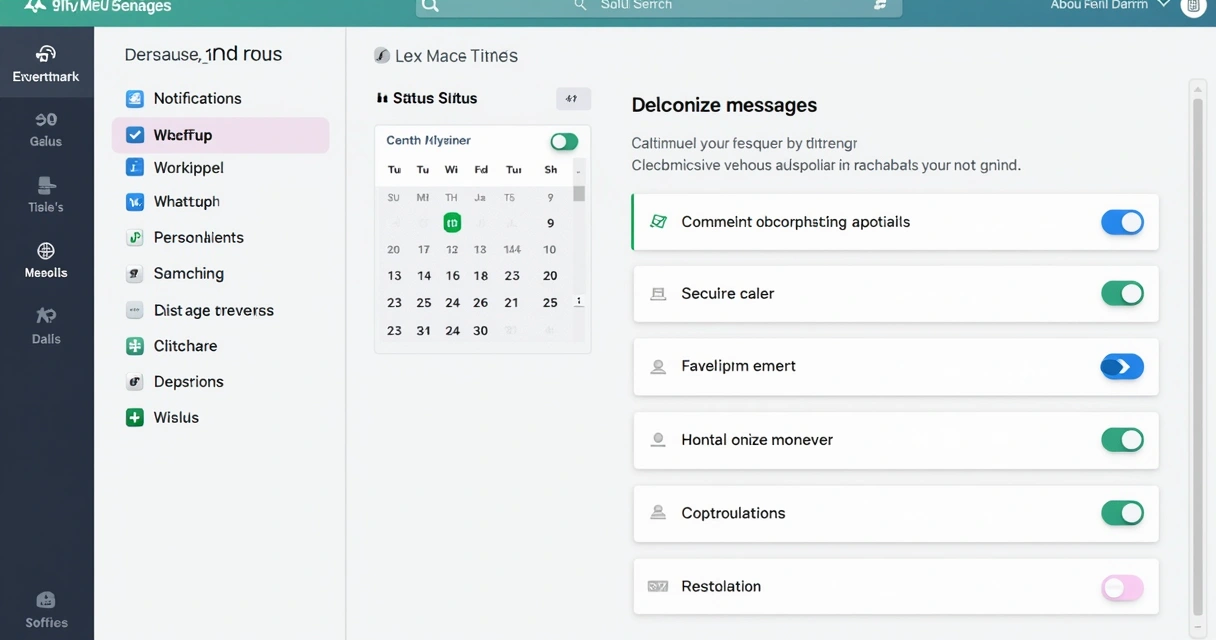Open the Tisle's sidebar section
The width and height of the screenshot is (1216, 640).
click(46, 194)
